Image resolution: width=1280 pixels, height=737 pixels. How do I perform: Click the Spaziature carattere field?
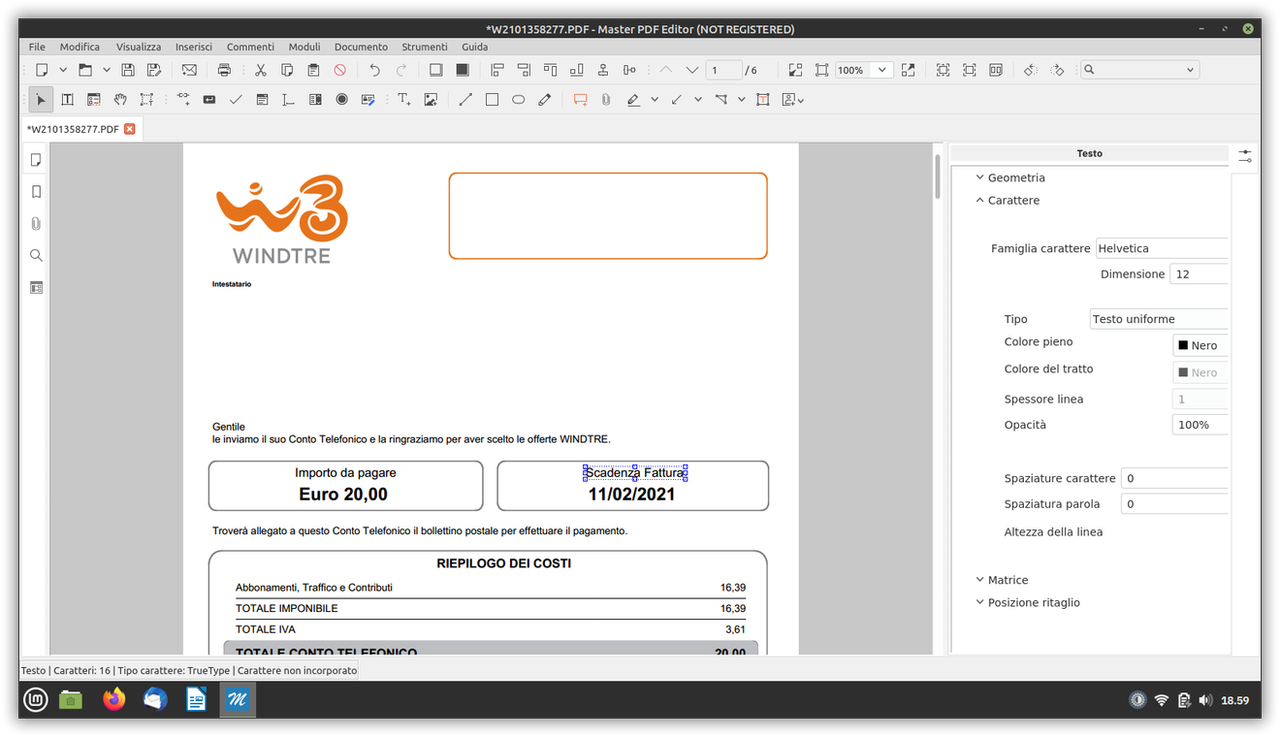[1175, 478]
